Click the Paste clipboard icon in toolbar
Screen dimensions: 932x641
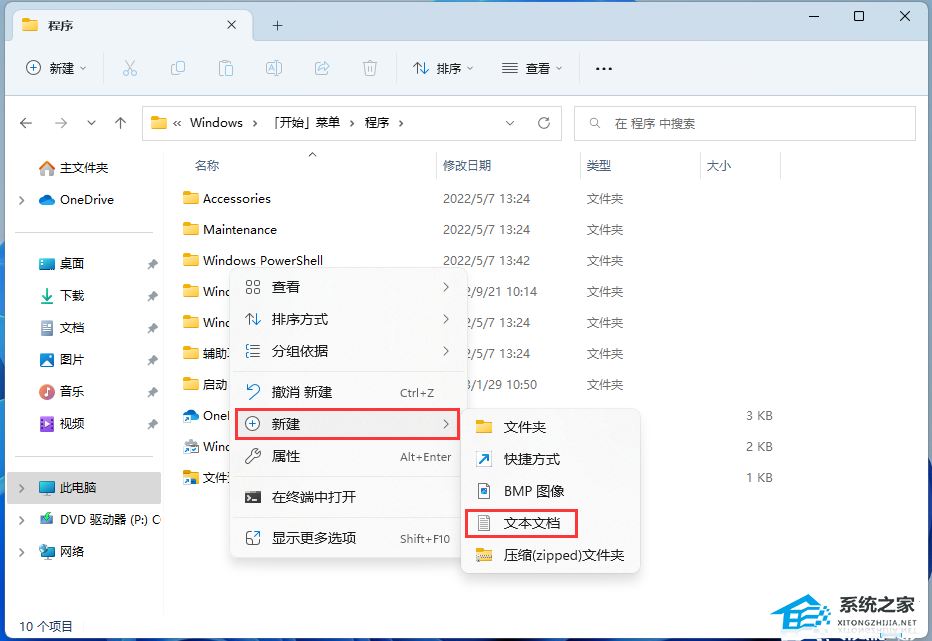pyautogui.click(x=226, y=68)
